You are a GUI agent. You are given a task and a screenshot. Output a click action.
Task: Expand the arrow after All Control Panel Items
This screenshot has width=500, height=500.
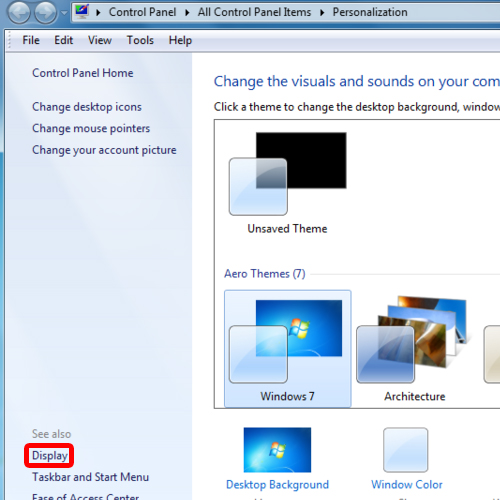(x=322, y=13)
